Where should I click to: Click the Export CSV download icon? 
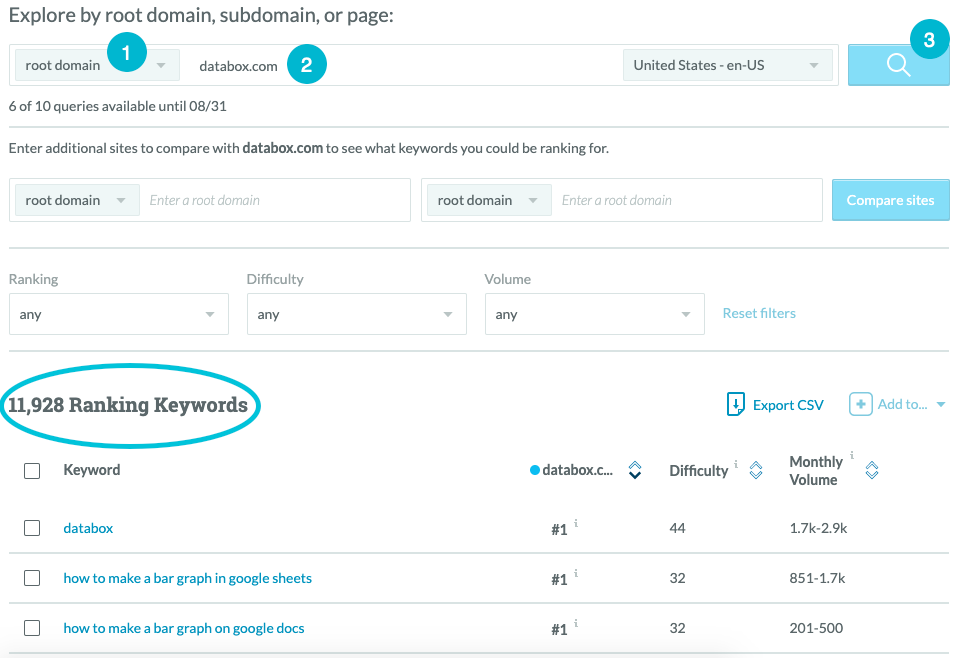pyautogui.click(x=735, y=405)
